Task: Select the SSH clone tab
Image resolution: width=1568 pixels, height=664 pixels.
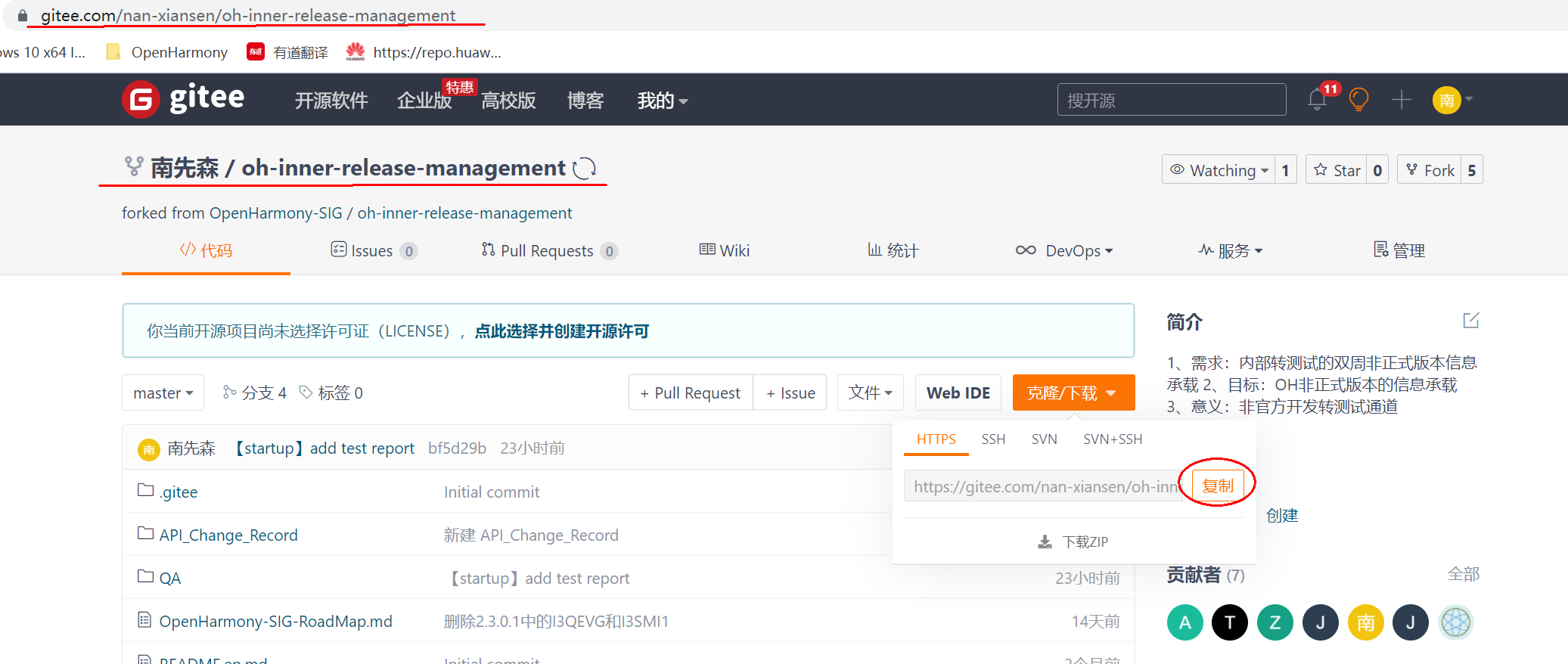Action: [x=994, y=439]
